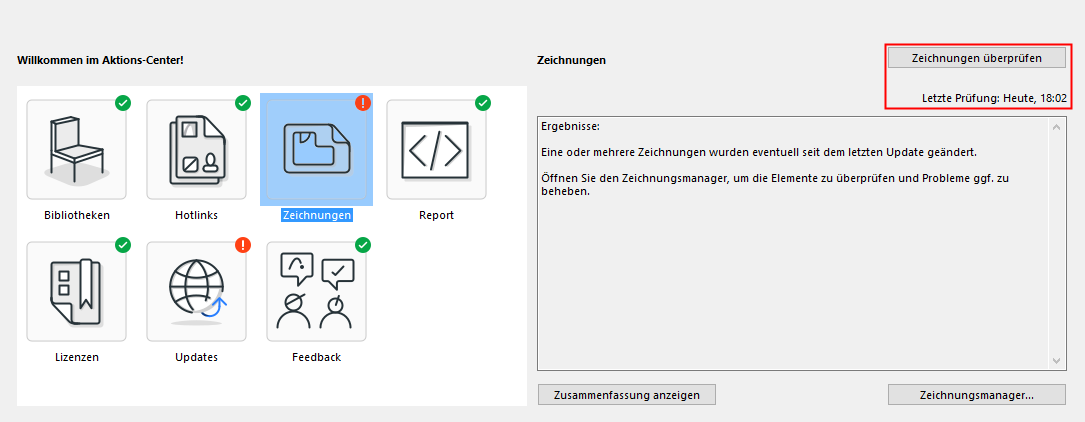Open the Zeichnungsmanager... dialog button
1085x422 pixels.
pyautogui.click(x=976, y=395)
